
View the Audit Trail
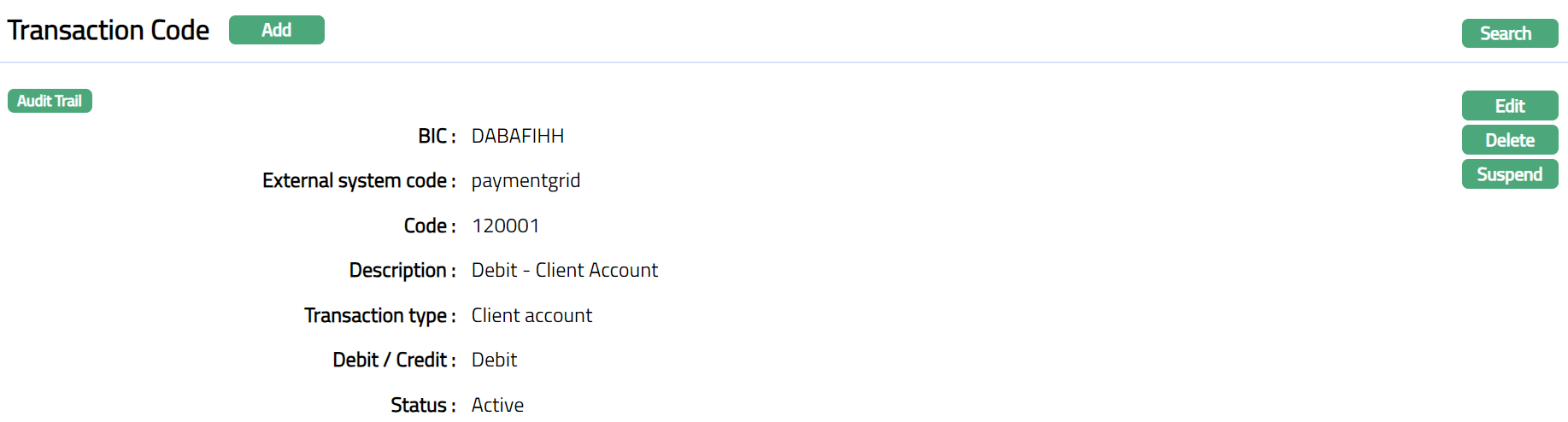[50, 101]
